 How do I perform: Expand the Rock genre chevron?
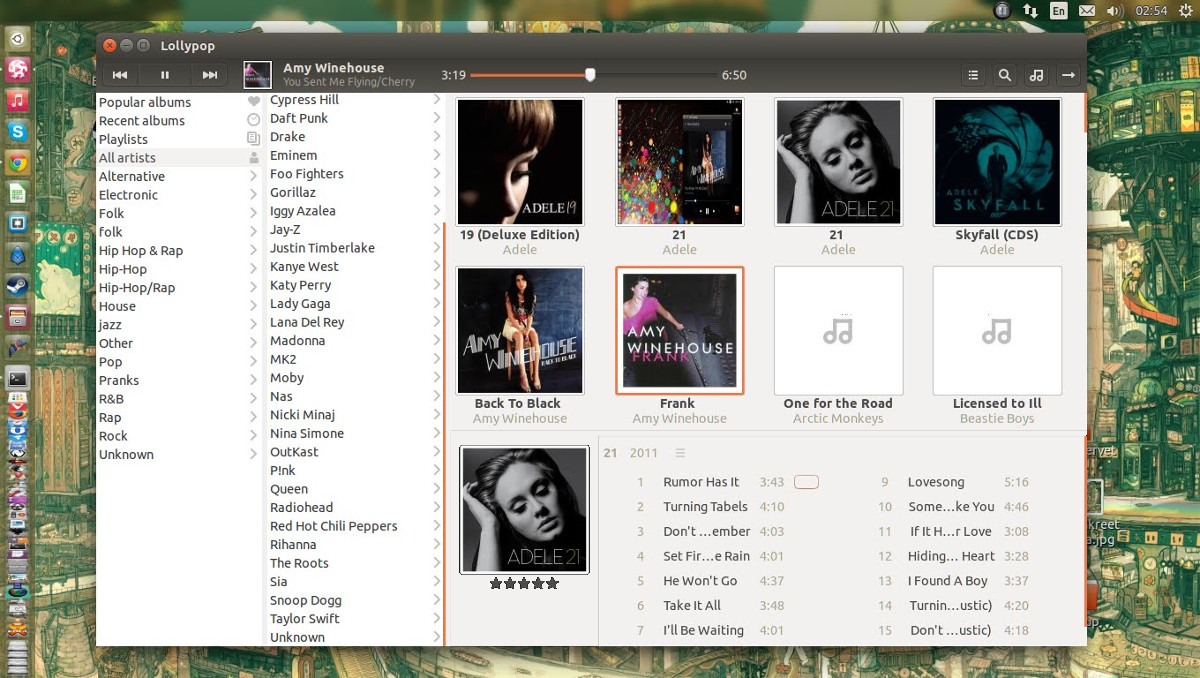click(253, 436)
